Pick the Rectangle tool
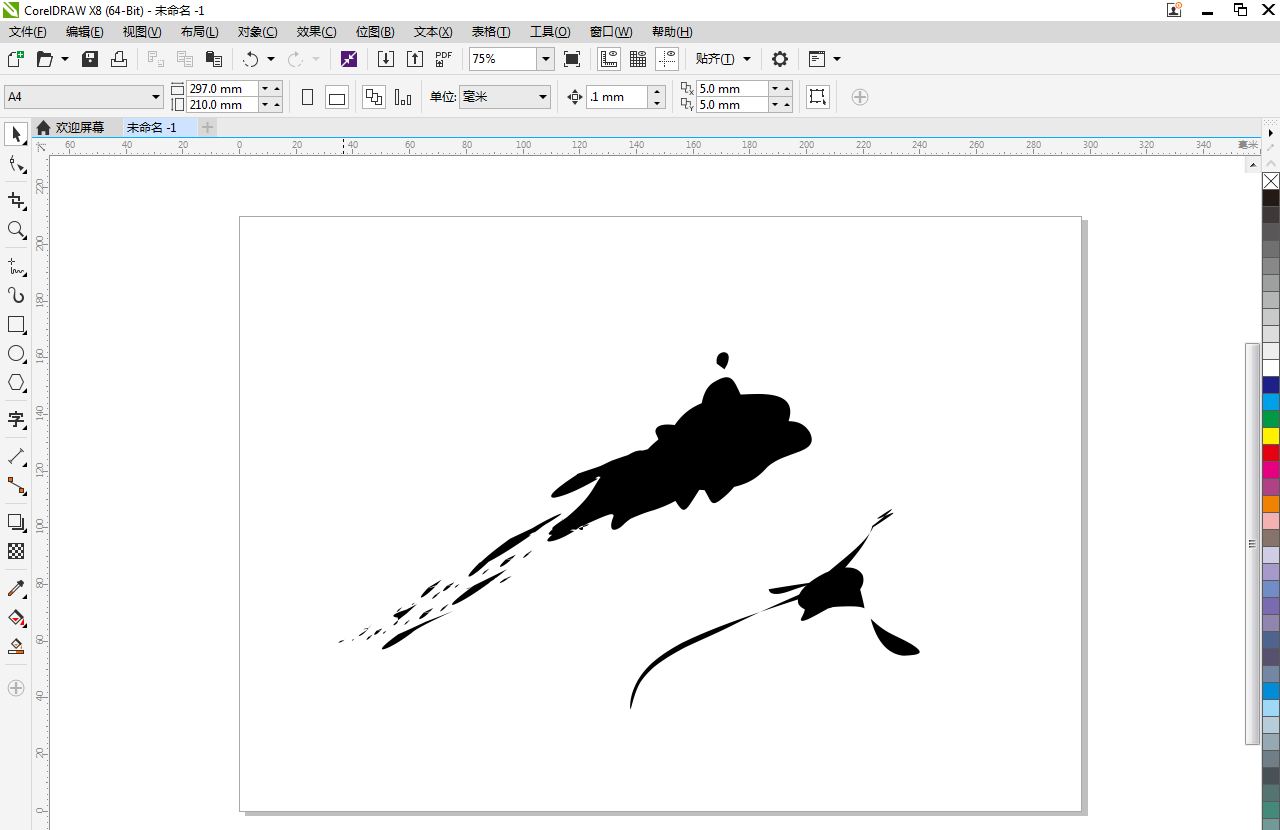 click(x=16, y=325)
